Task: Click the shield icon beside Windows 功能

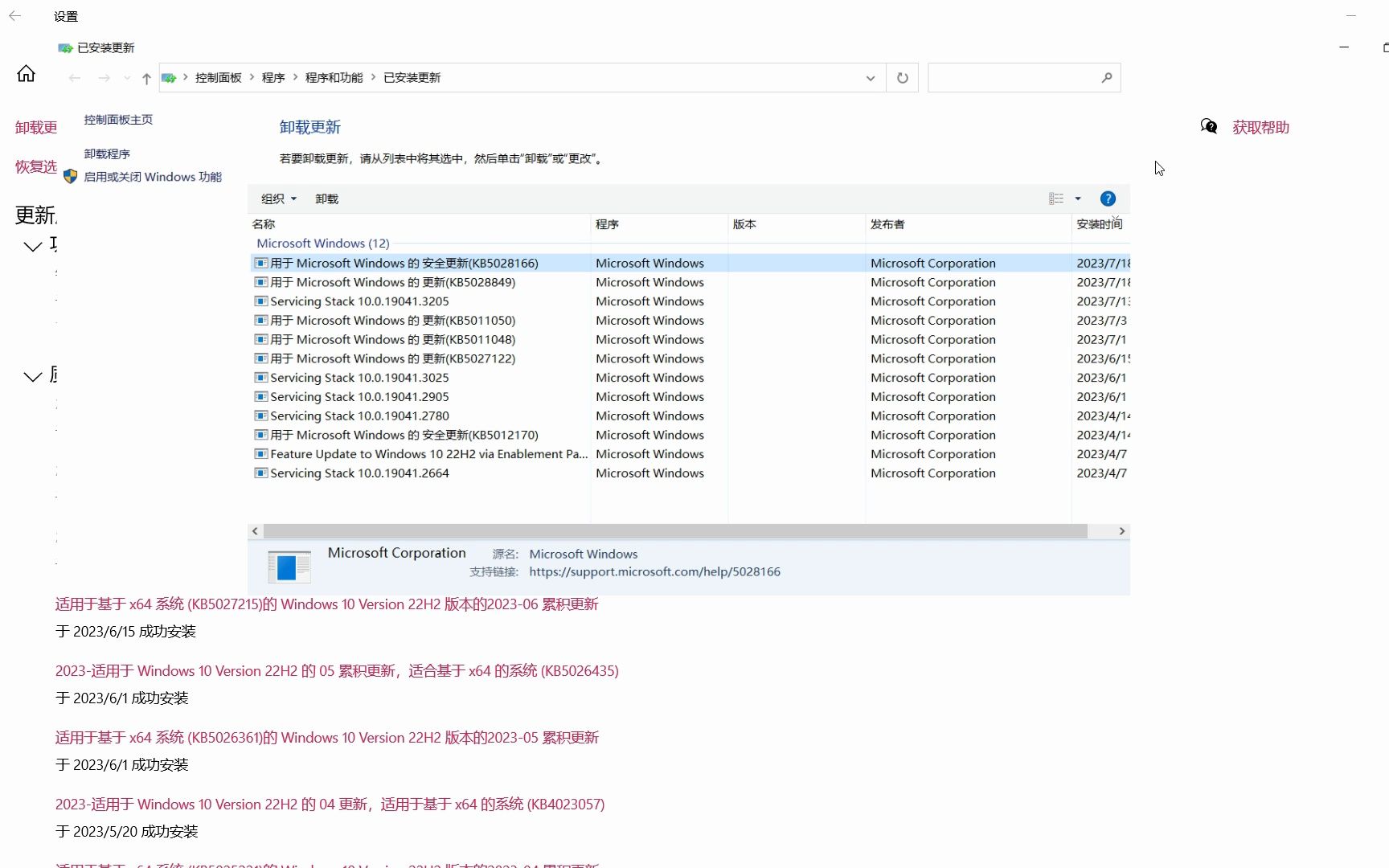Action: (x=70, y=177)
